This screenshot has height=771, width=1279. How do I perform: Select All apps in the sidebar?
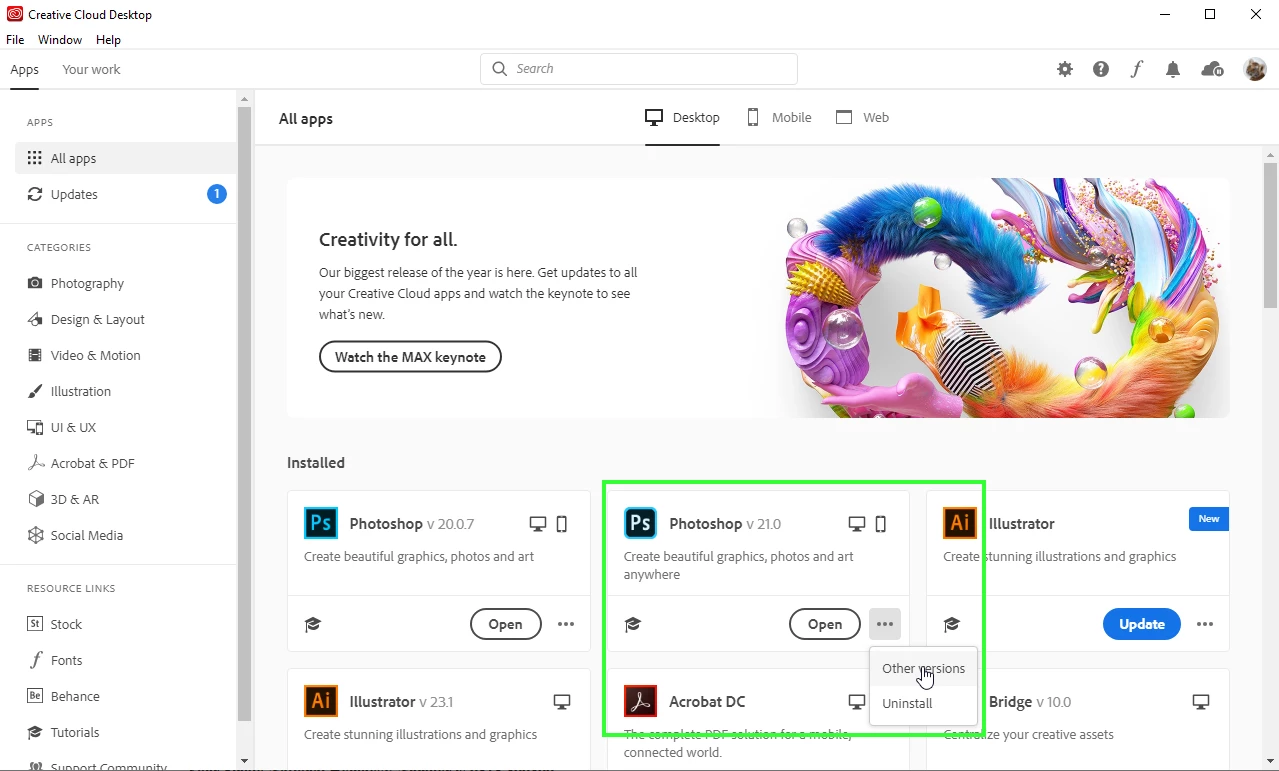(125, 158)
